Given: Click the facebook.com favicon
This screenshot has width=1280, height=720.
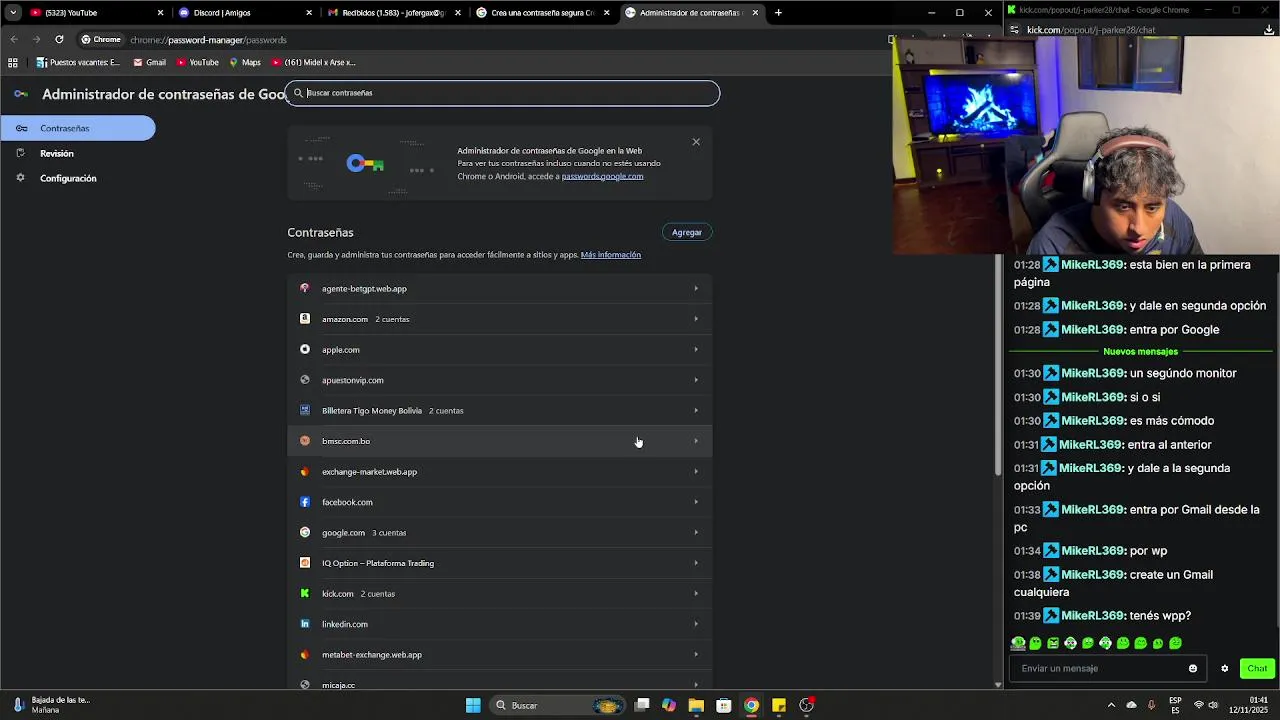Looking at the screenshot, I should [x=305, y=502].
